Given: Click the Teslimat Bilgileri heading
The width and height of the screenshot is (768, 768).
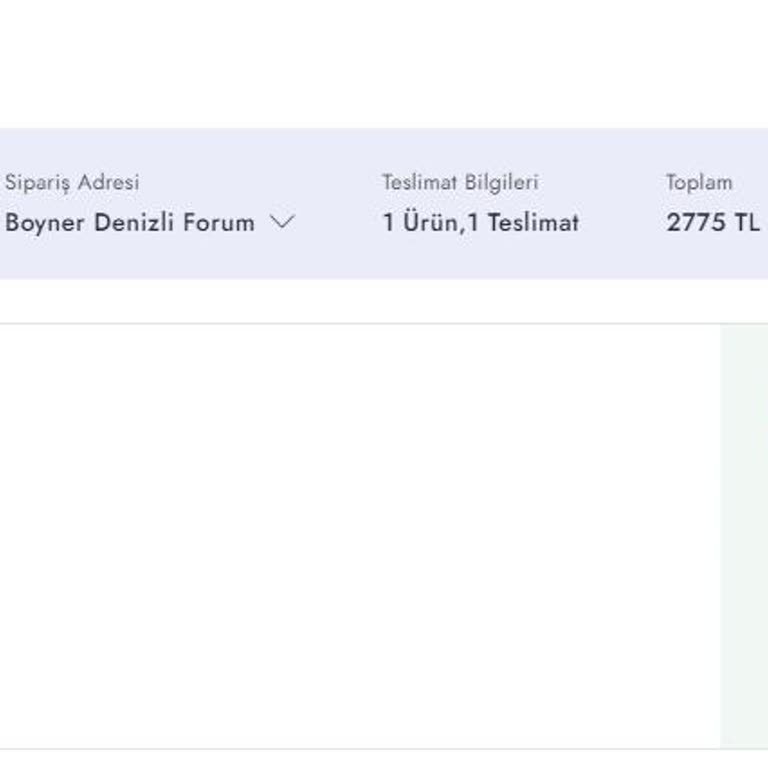Looking at the screenshot, I should [460, 183].
